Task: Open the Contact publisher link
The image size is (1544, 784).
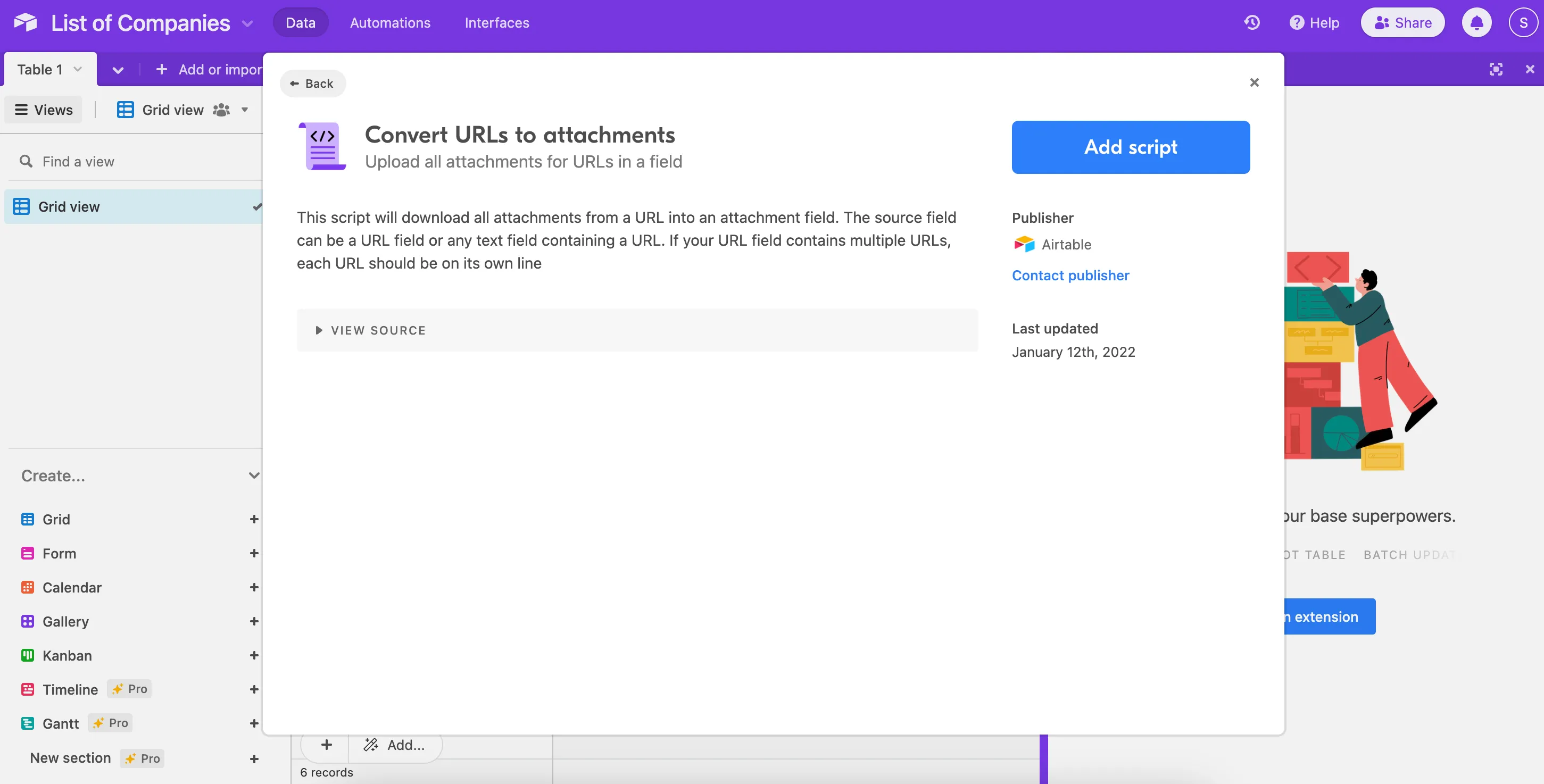Action: click(x=1070, y=275)
